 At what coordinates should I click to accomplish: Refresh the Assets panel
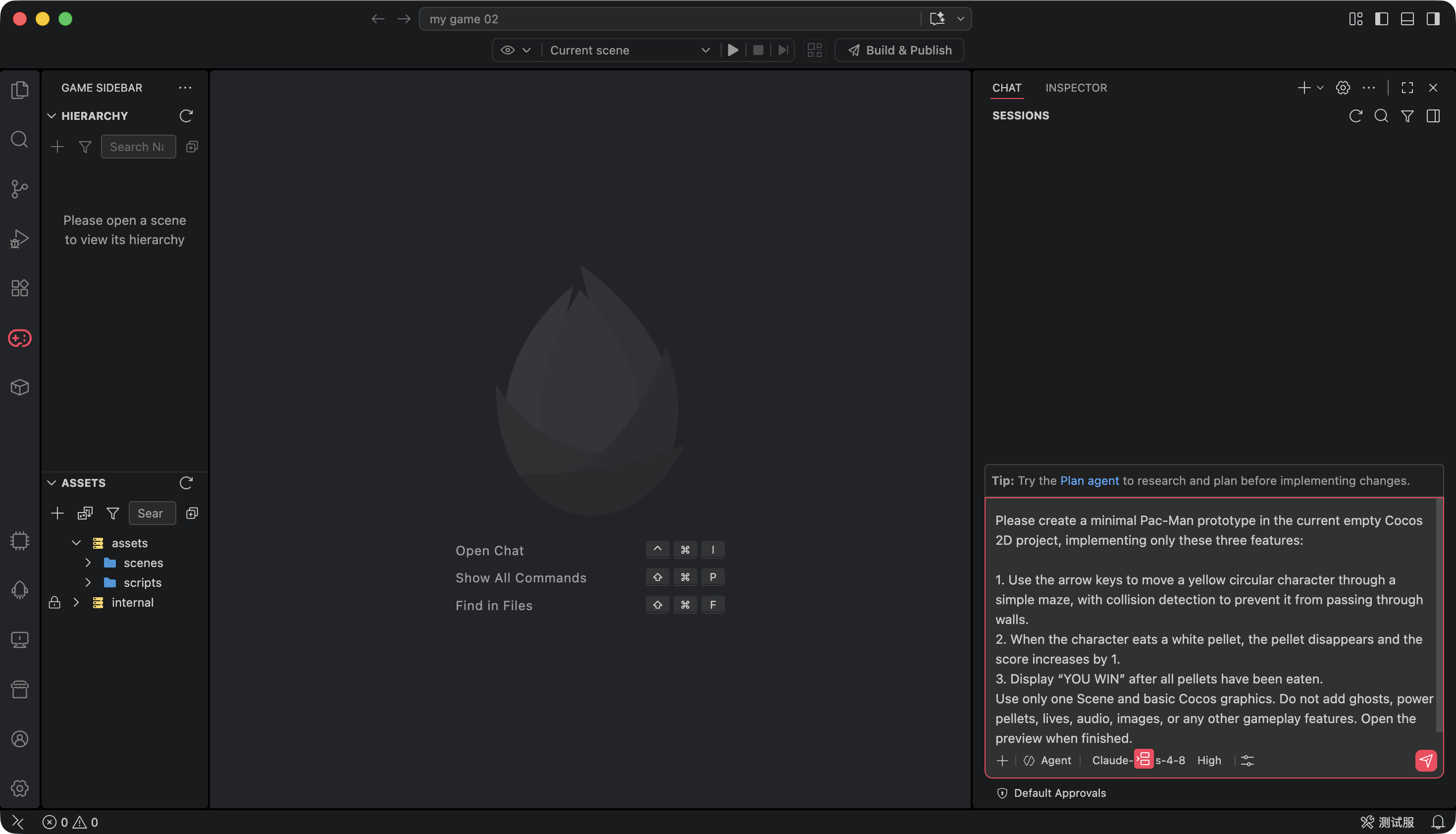pyautogui.click(x=186, y=483)
